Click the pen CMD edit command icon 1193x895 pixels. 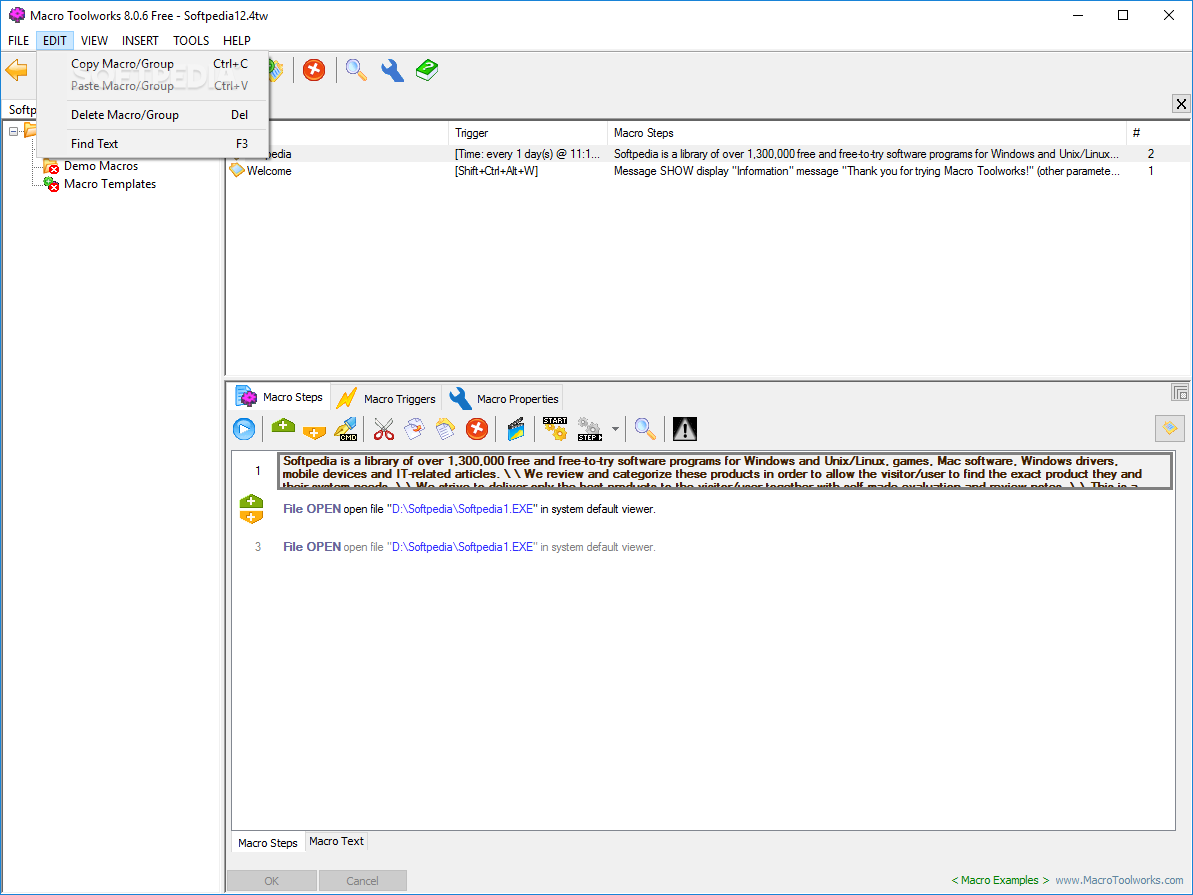click(346, 429)
